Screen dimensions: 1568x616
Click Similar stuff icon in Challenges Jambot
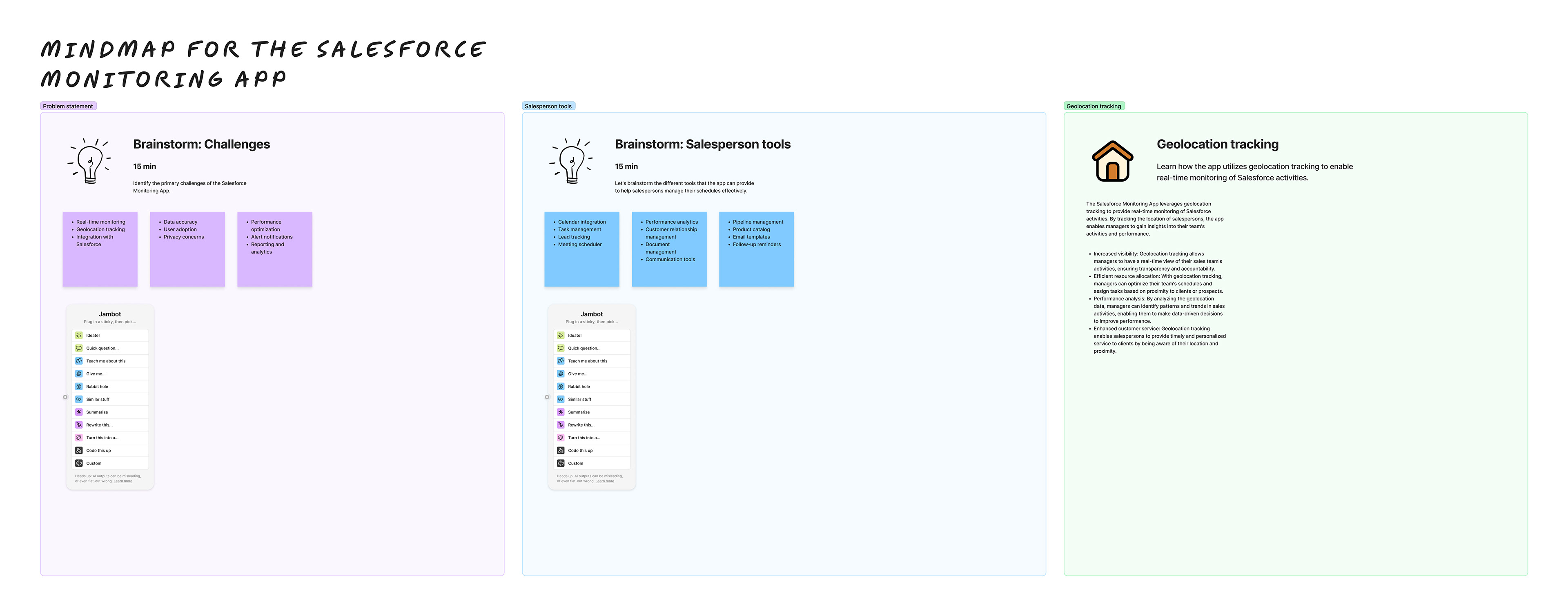pos(78,399)
